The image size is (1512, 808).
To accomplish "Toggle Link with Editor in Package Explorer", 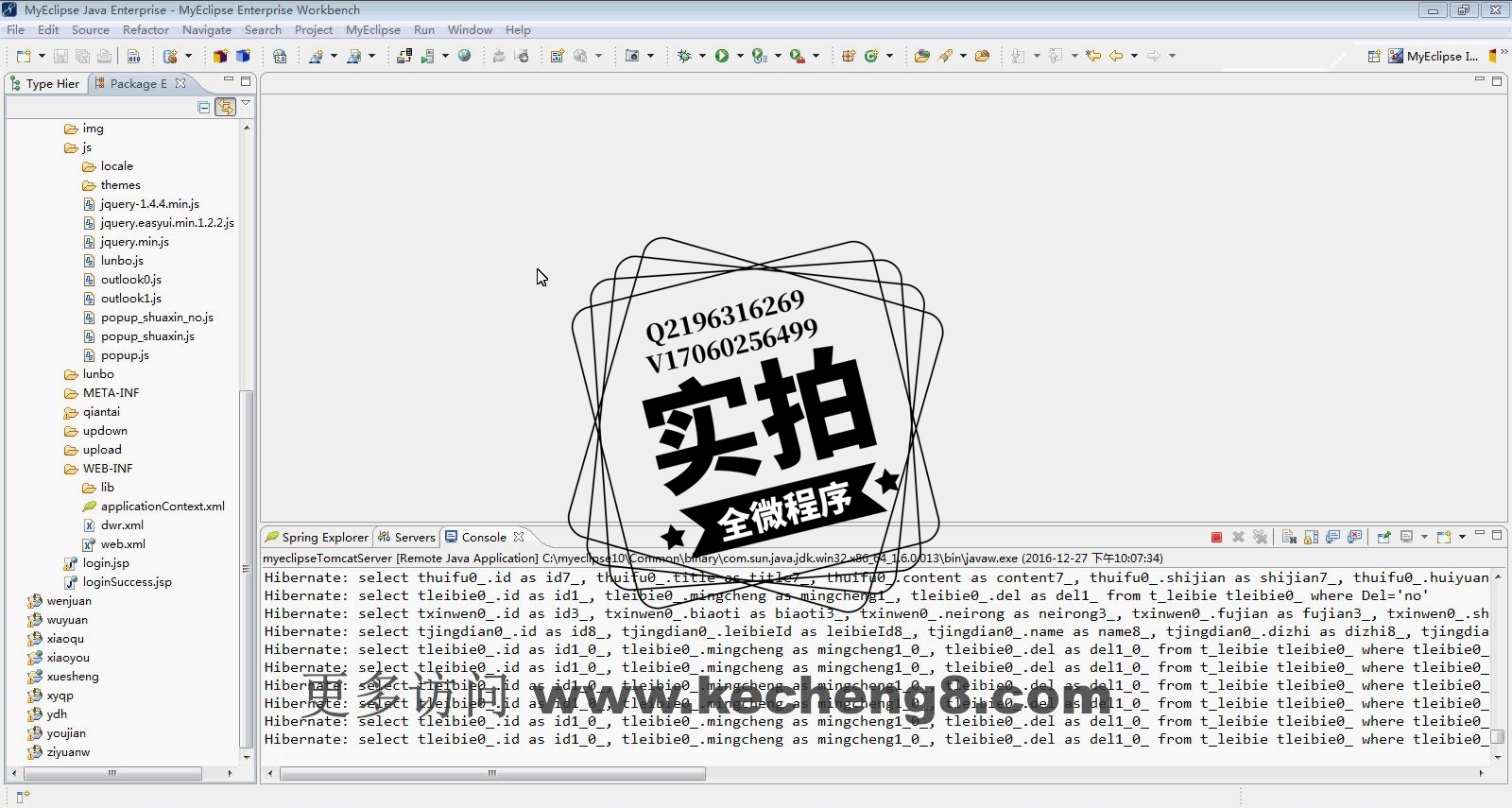I will pos(225,107).
